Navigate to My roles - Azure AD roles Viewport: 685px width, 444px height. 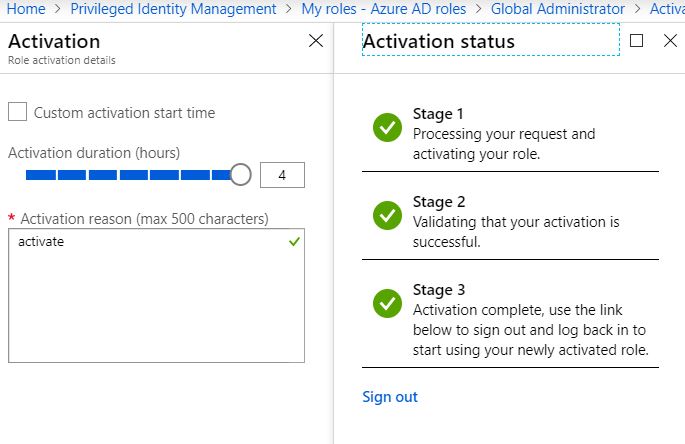[x=384, y=9]
